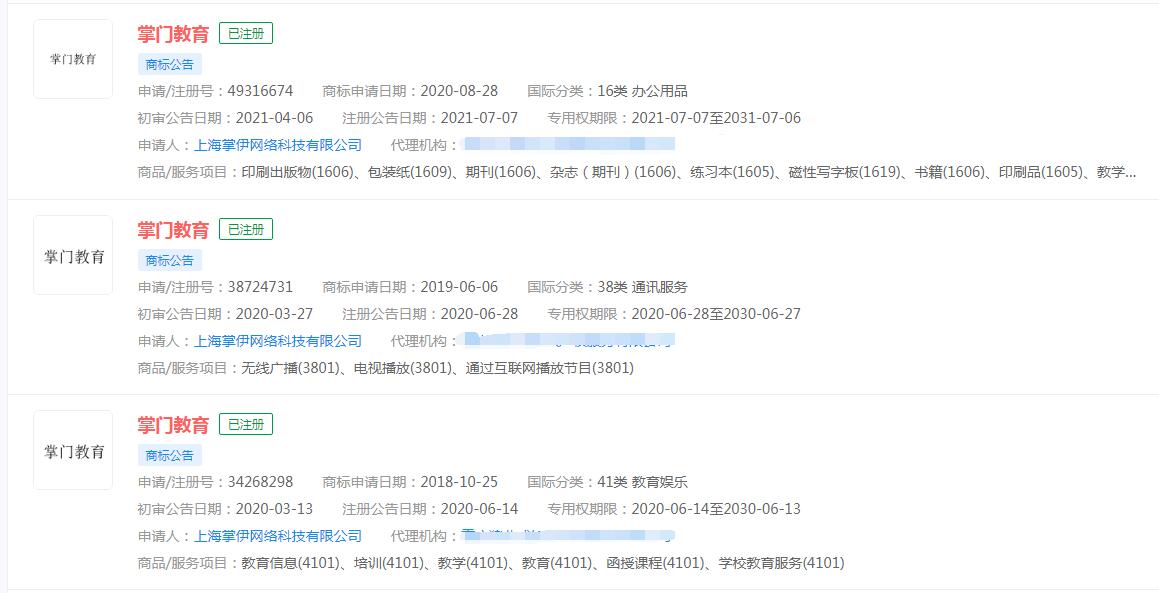Open the 掌门教育 title of the class 41 trademark
Screen dimensions: 1159x593
(x=173, y=425)
